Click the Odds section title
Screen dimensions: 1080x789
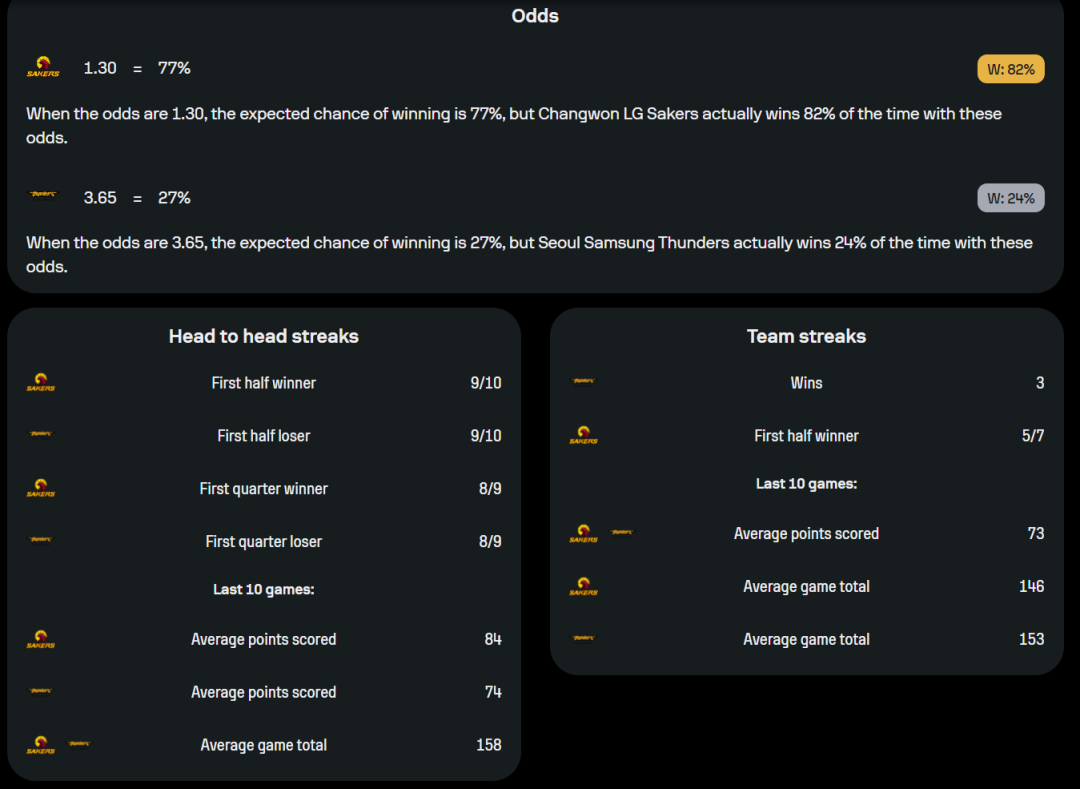coord(535,16)
